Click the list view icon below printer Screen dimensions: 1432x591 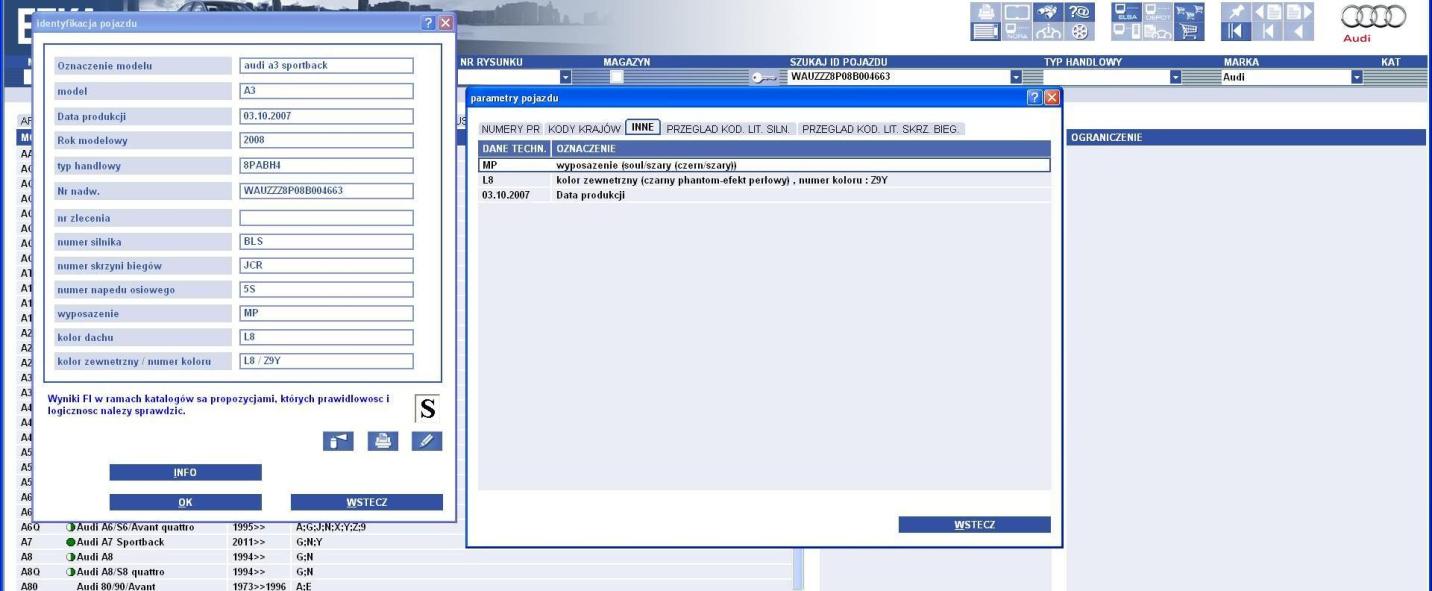click(x=986, y=31)
